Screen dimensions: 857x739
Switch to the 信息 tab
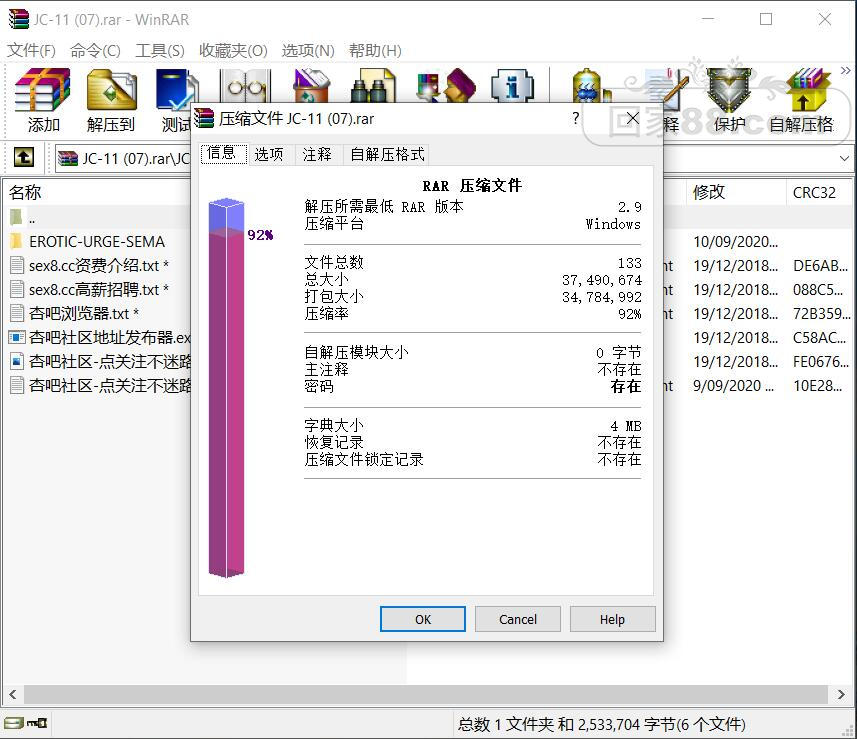click(222, 154)
